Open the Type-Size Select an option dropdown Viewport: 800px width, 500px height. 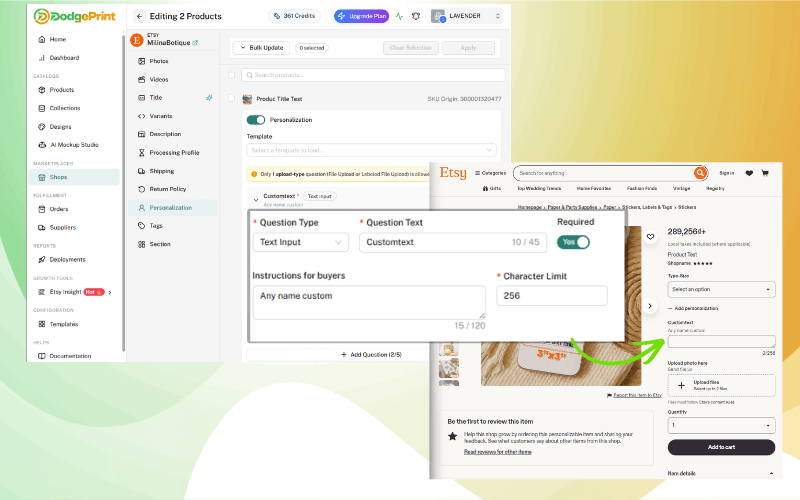(x=721, y=289)
